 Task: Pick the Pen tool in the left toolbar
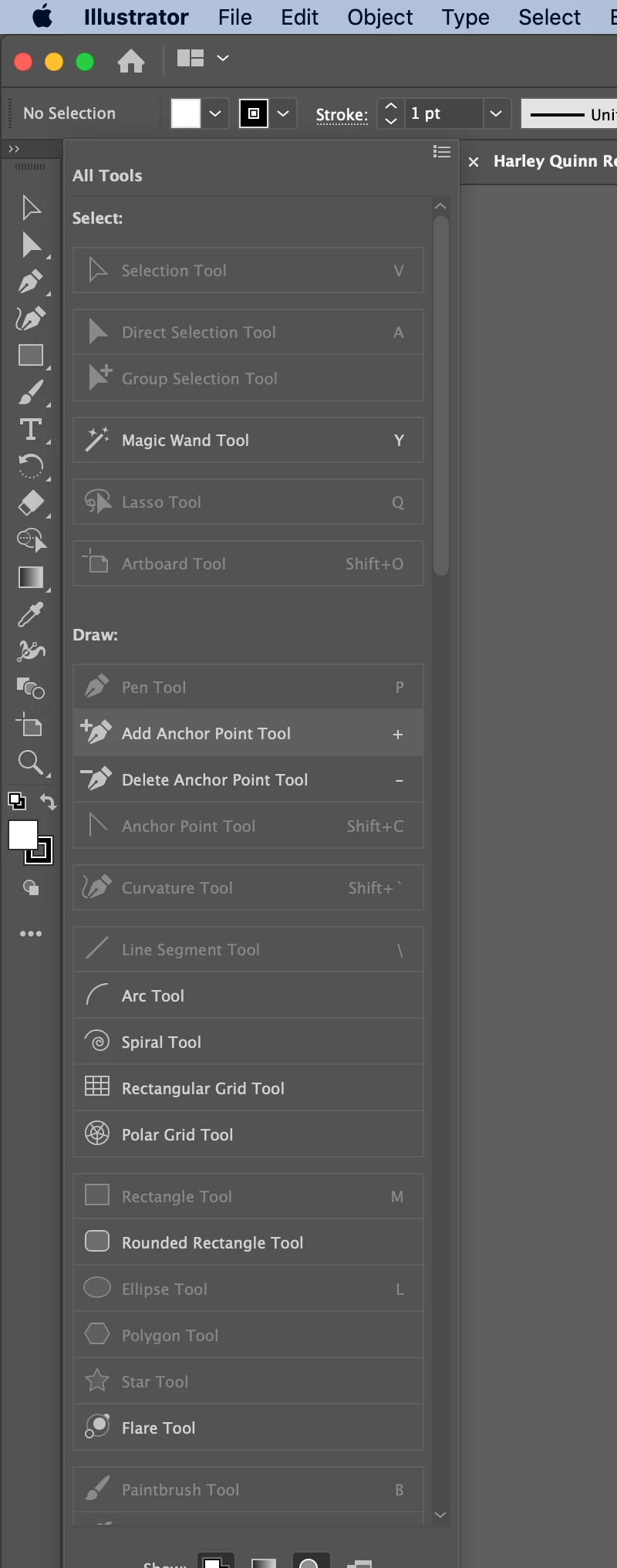click(31, 282)
